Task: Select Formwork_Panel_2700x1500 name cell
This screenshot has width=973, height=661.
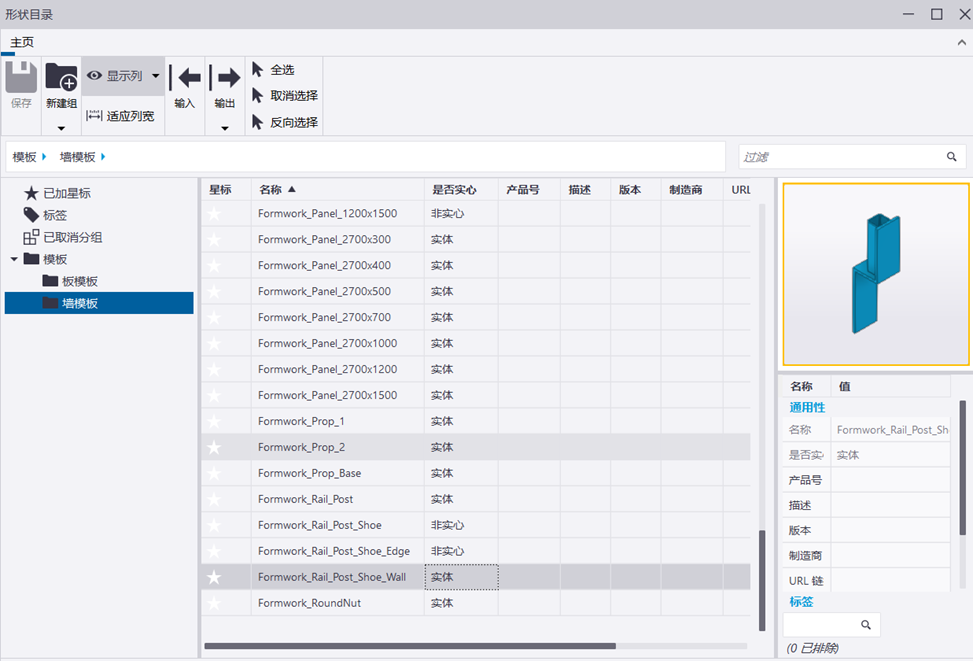Action: pyautogui.click(x=338, y=395)
